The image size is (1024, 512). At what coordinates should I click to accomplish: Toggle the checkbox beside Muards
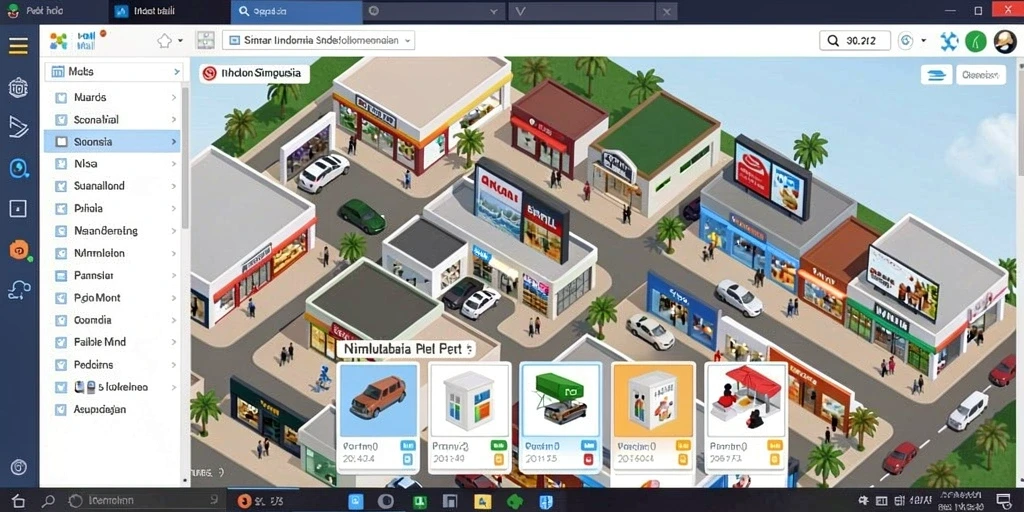pyautogui.click(x=61, y=98)
